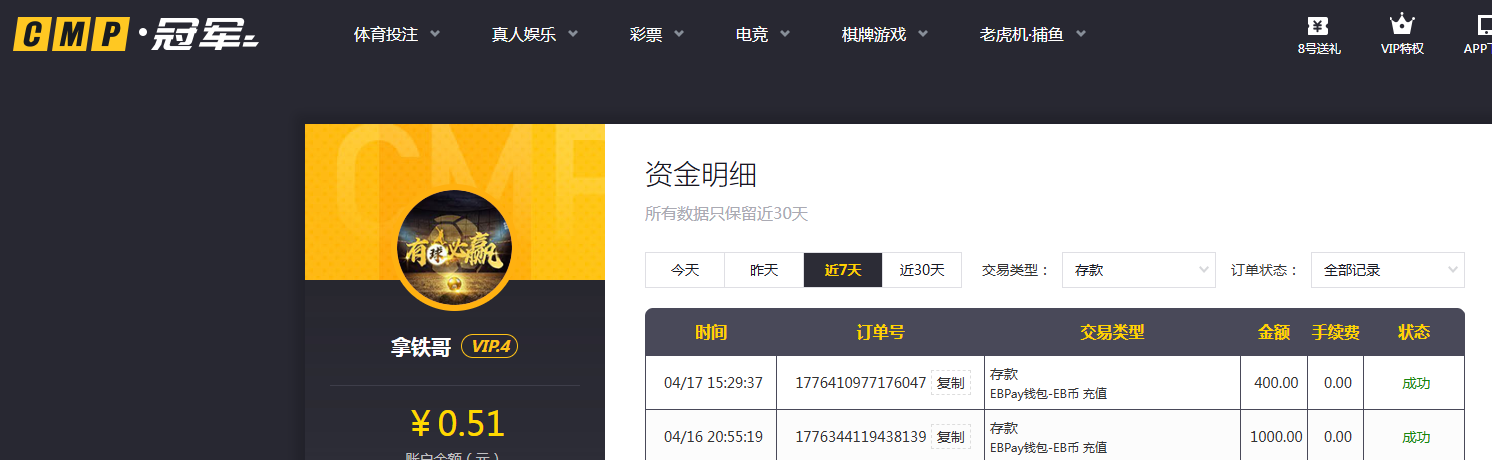
Task: Click the user avatar 有球必赢
Action: pos(455,247)
